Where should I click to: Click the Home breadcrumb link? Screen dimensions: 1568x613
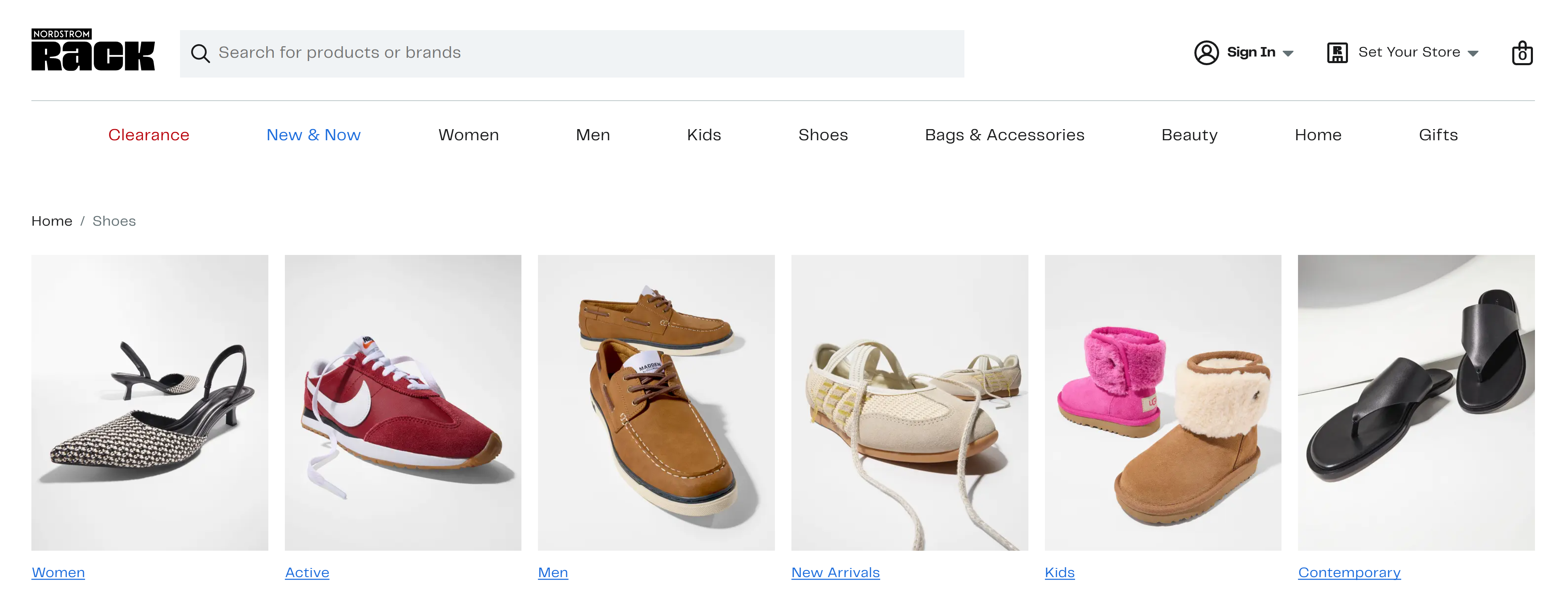point(51,221)
